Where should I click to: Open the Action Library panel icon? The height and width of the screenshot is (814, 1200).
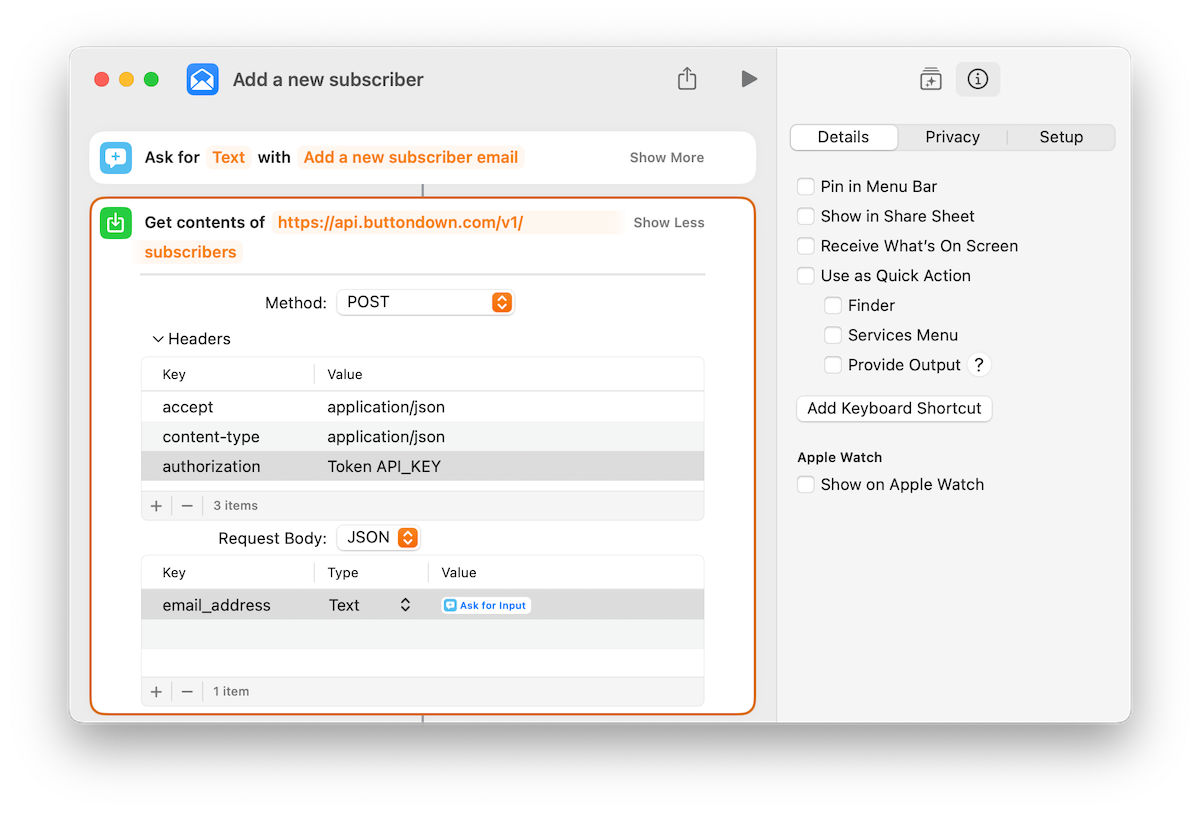(x=930, y=79)
